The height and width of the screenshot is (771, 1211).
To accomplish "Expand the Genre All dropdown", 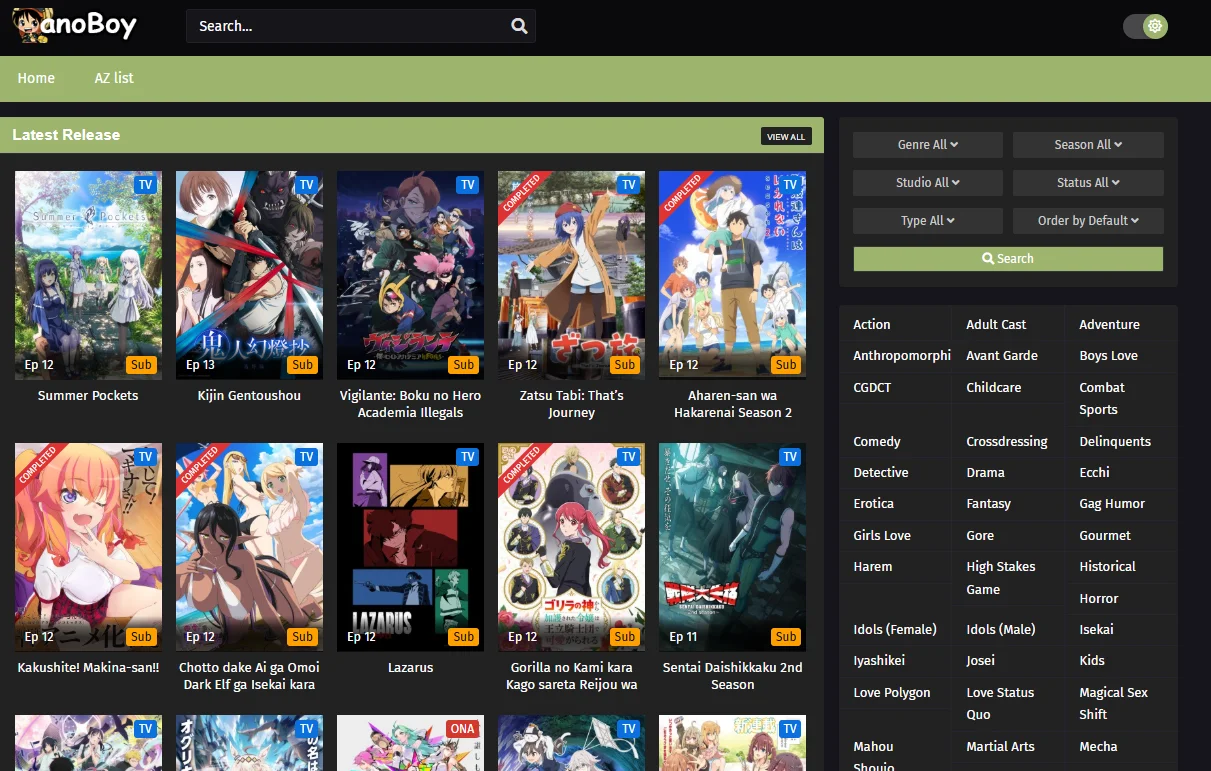I will pos(928,145).
